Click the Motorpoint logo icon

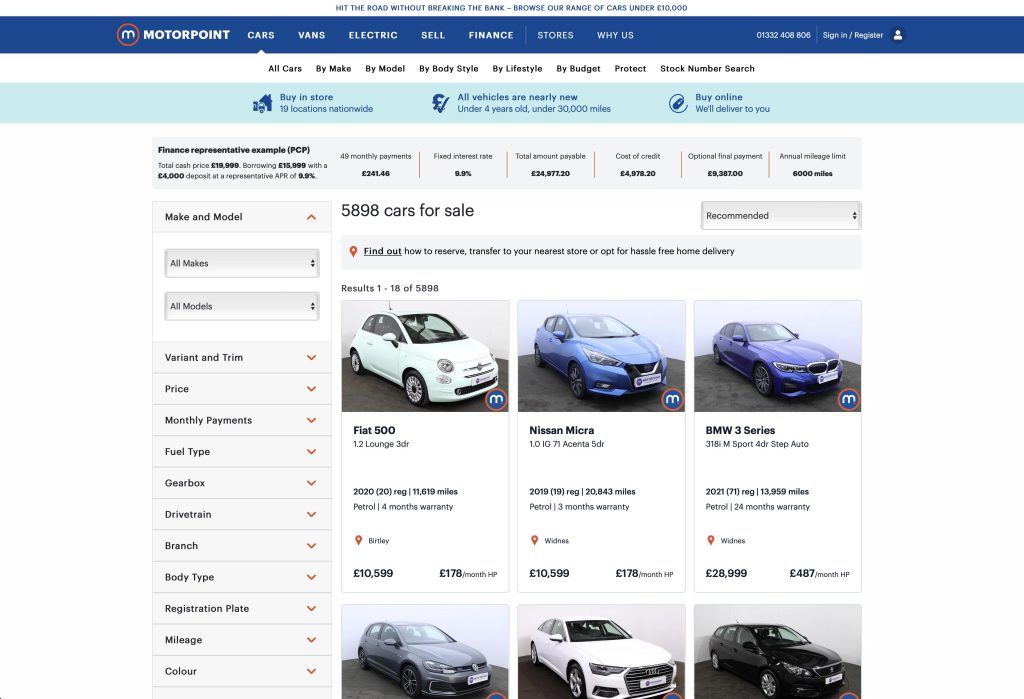click(129, 34)
